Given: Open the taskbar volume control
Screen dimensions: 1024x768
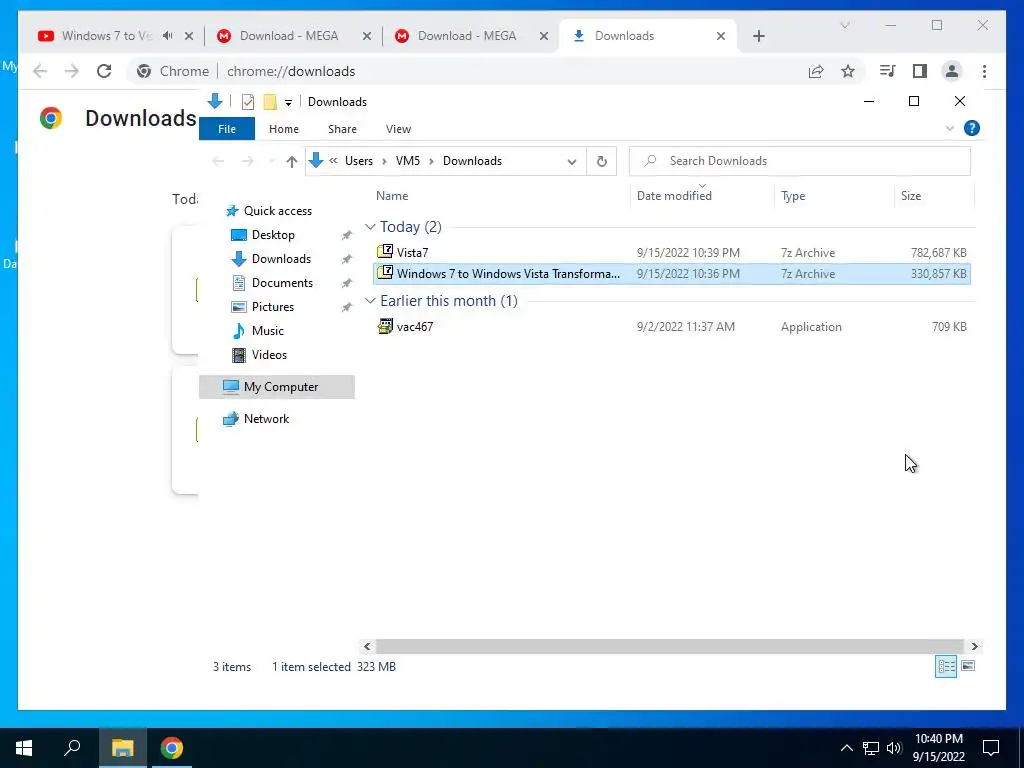Looking at the screenshot, I should (x=894, y=748).
